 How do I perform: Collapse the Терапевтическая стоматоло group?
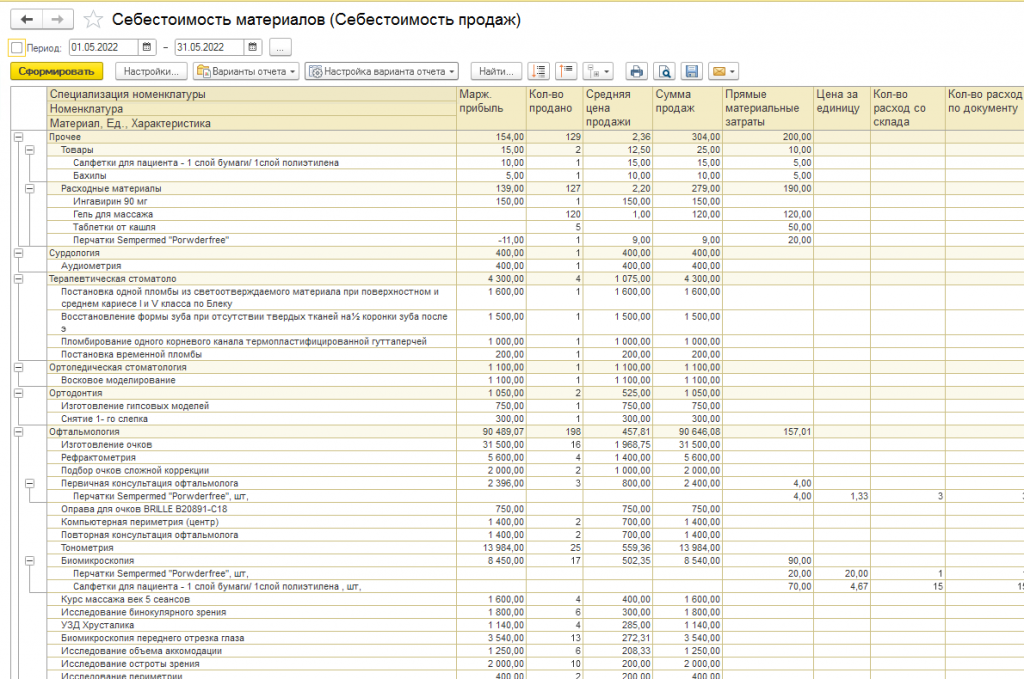[18, 279]
